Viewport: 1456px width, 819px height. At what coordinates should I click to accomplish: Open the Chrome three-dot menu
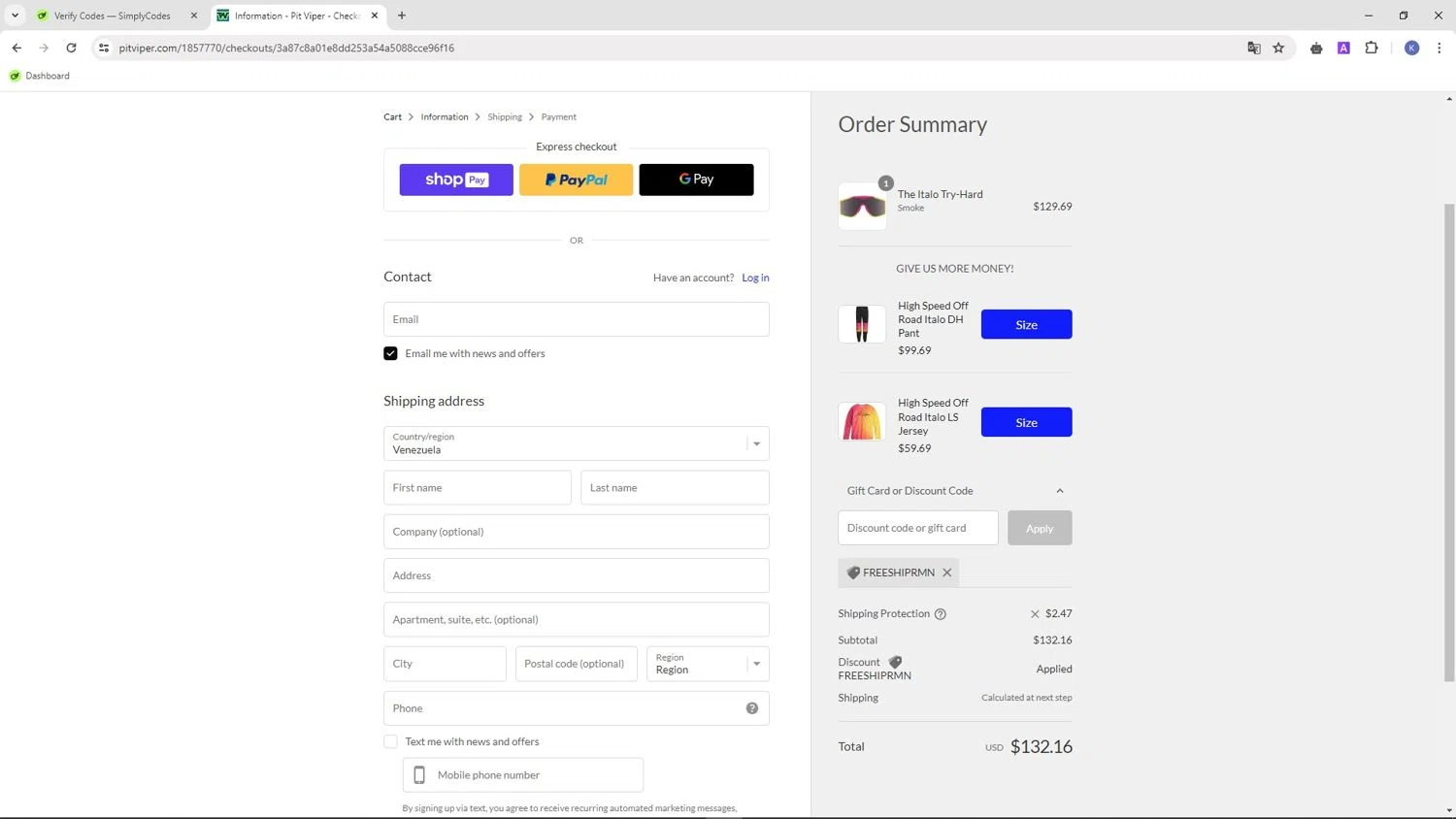[x=1439, y=48]
